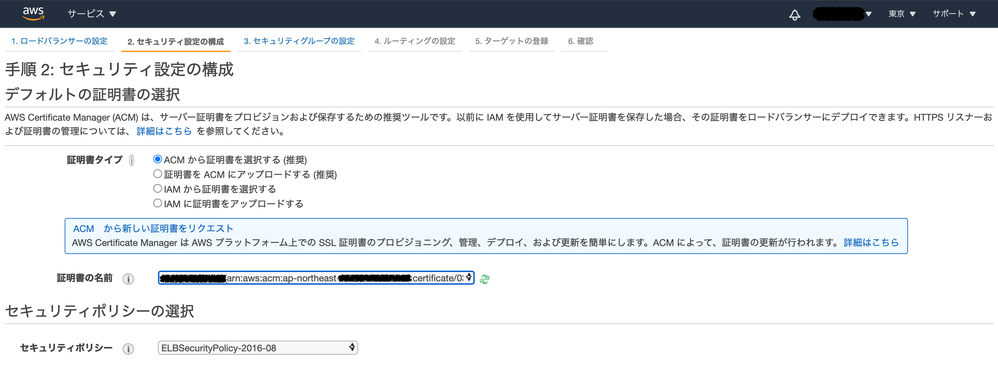Click 詳細はこちら link in the blue box

click(871, 242)
